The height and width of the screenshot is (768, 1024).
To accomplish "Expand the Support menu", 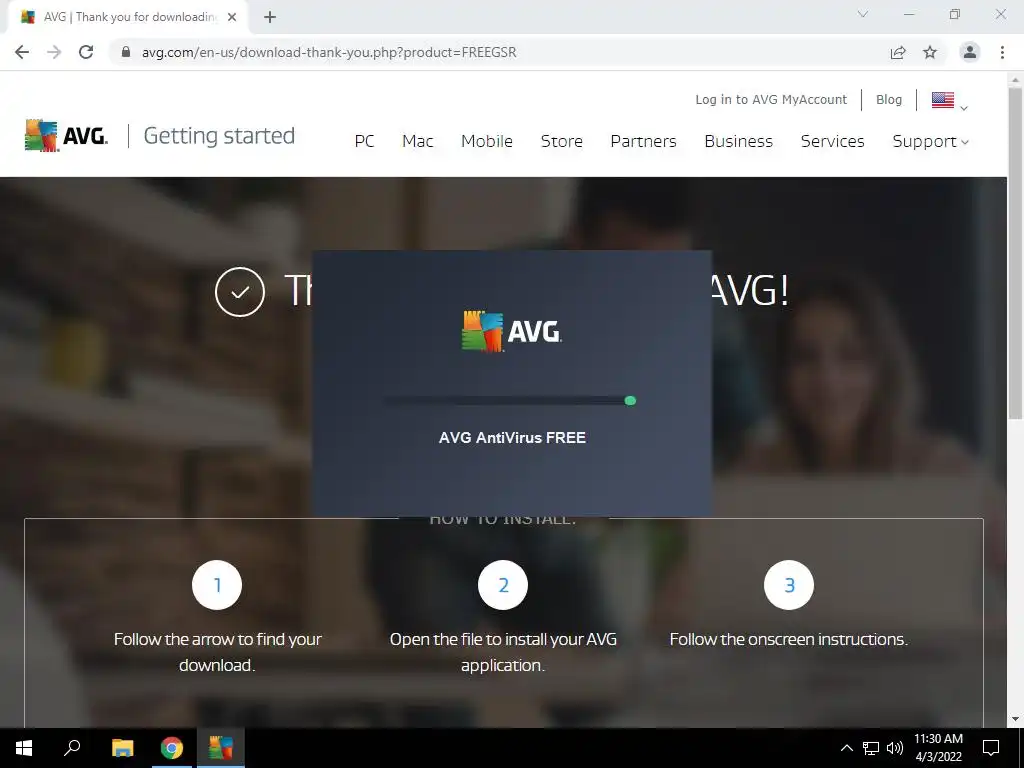I will tap(931, 141).
